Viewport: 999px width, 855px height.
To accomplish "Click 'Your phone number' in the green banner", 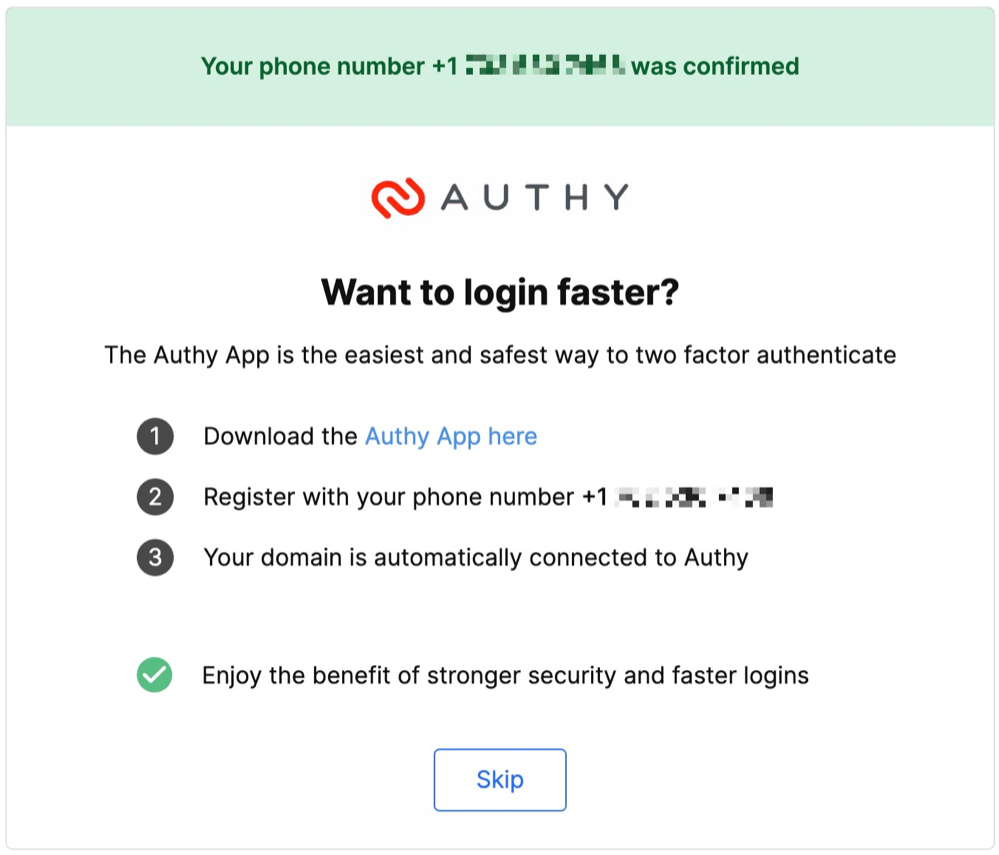I will [313, 67].
